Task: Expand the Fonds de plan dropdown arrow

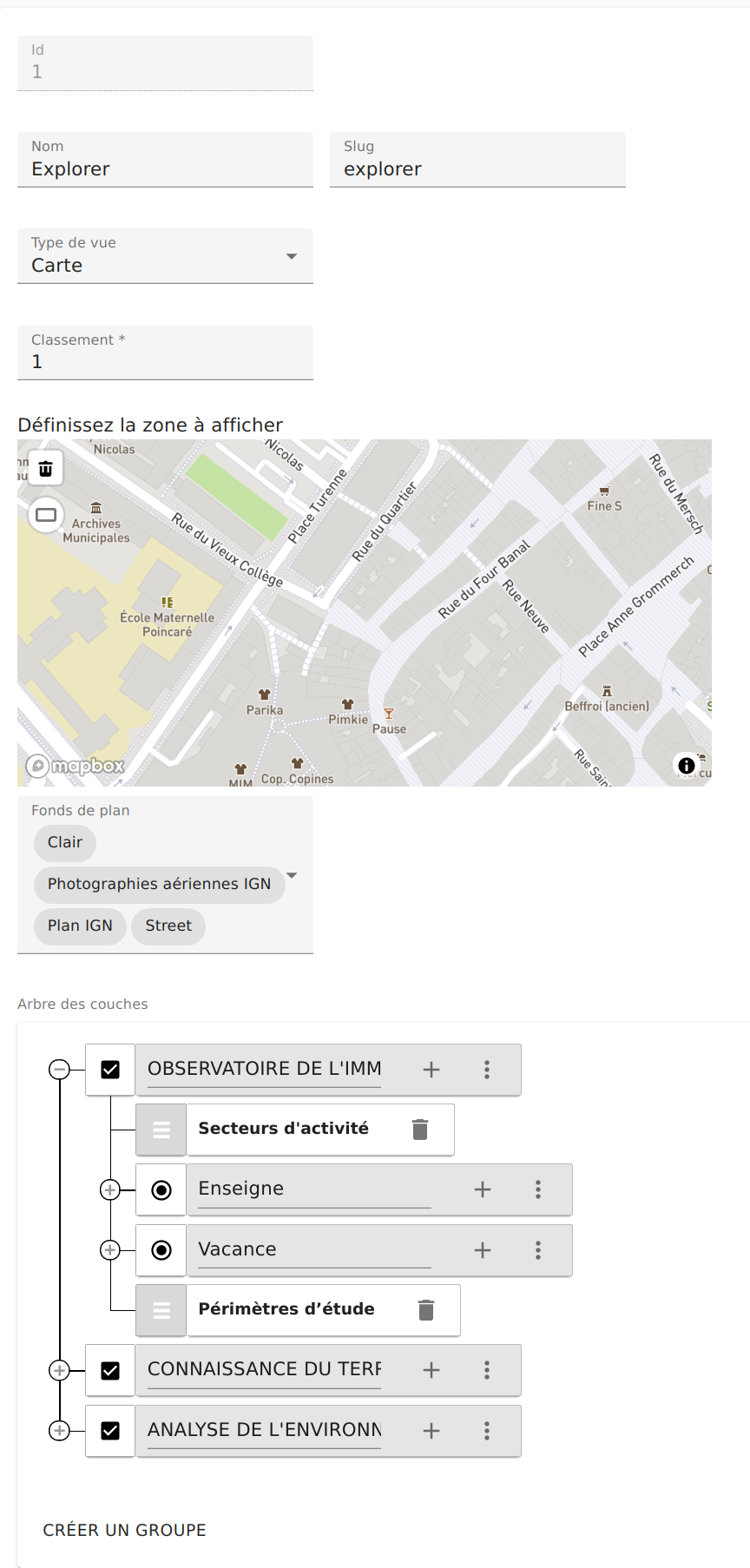Action: (292, 875)
